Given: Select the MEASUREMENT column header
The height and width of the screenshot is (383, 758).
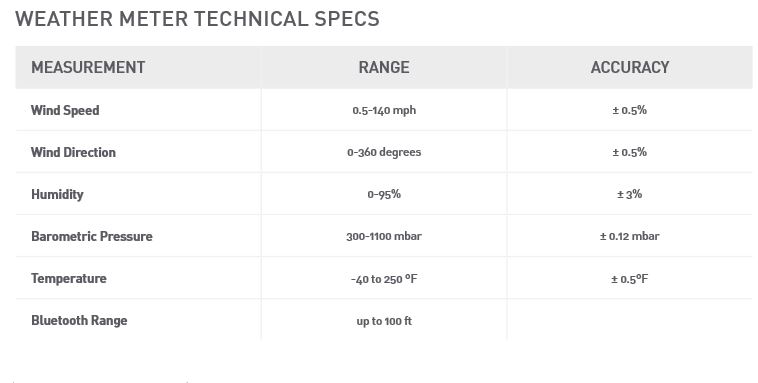Looking at the screenshot, I should point(88,67).
